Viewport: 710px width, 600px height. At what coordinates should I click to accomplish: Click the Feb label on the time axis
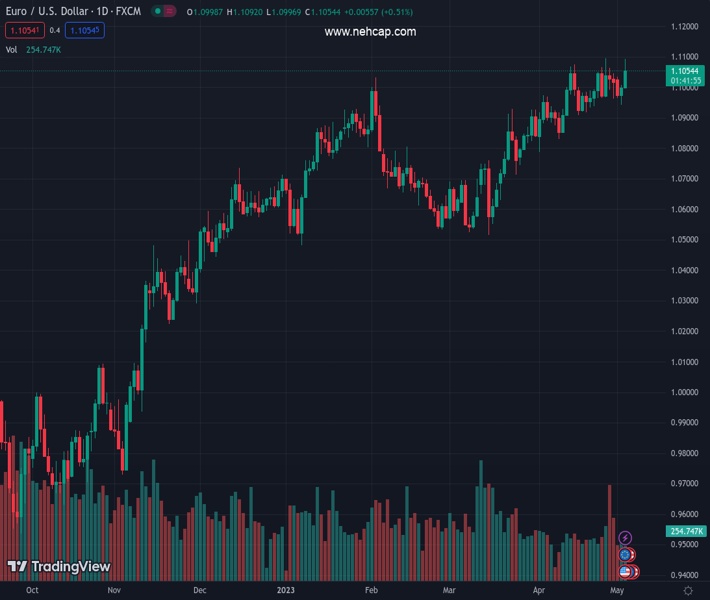coord(372,591)
